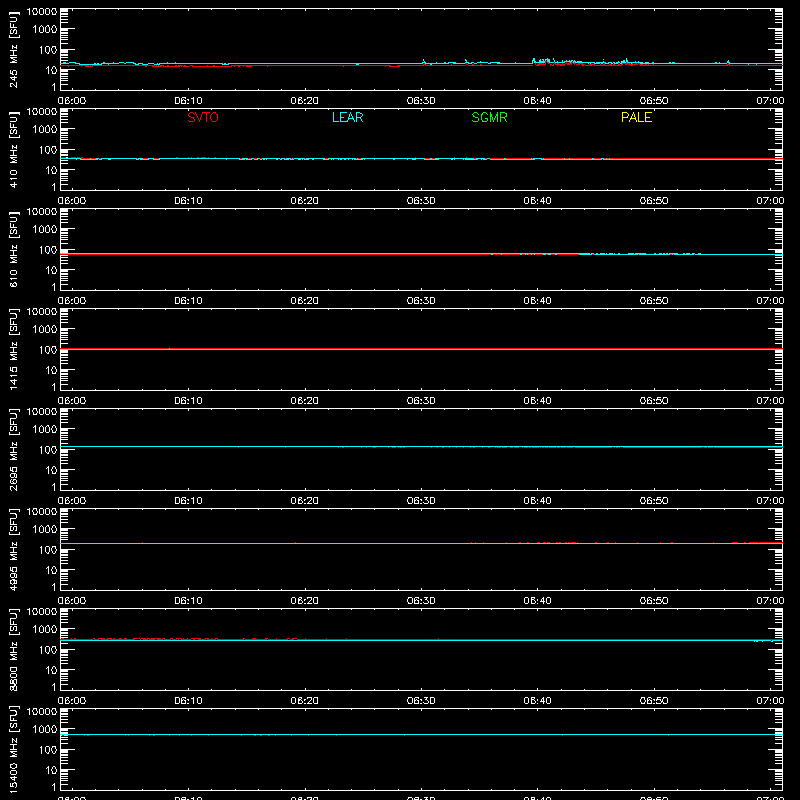Select the '4995 MHz [SFU]' axis title
800x800 pixels.
point(13,549)
